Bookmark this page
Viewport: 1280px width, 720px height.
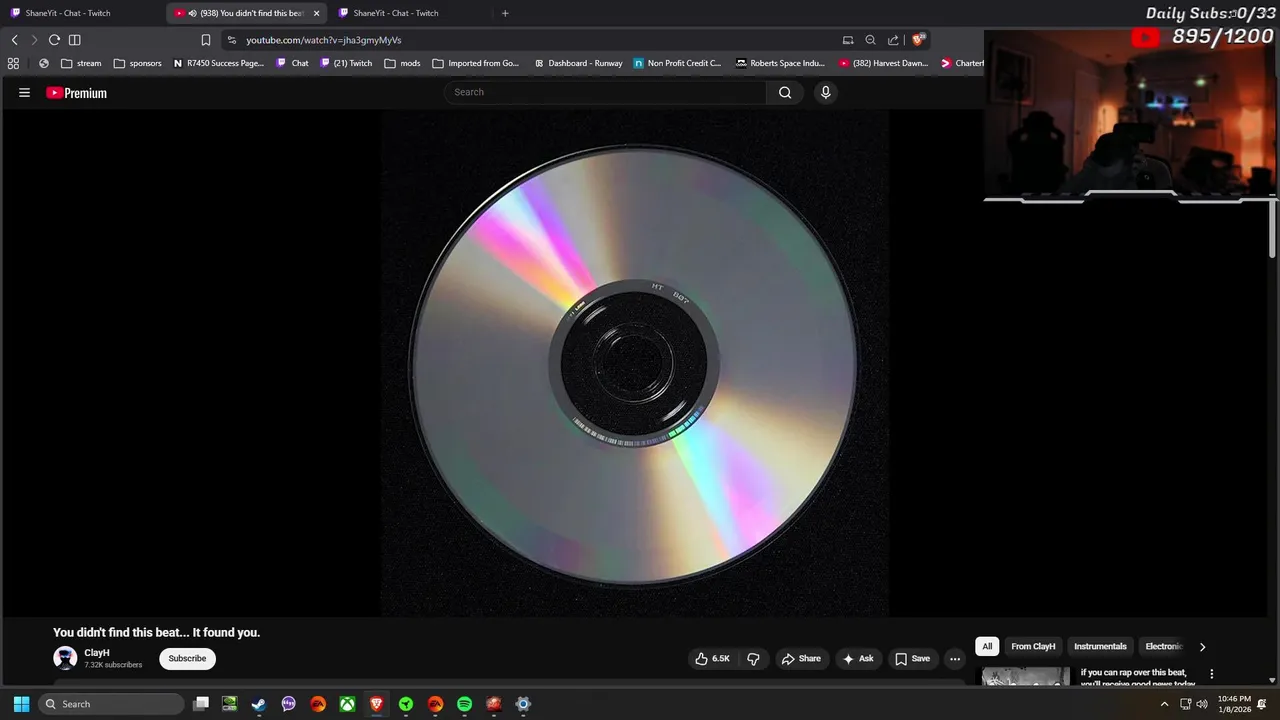pos(205,40)
